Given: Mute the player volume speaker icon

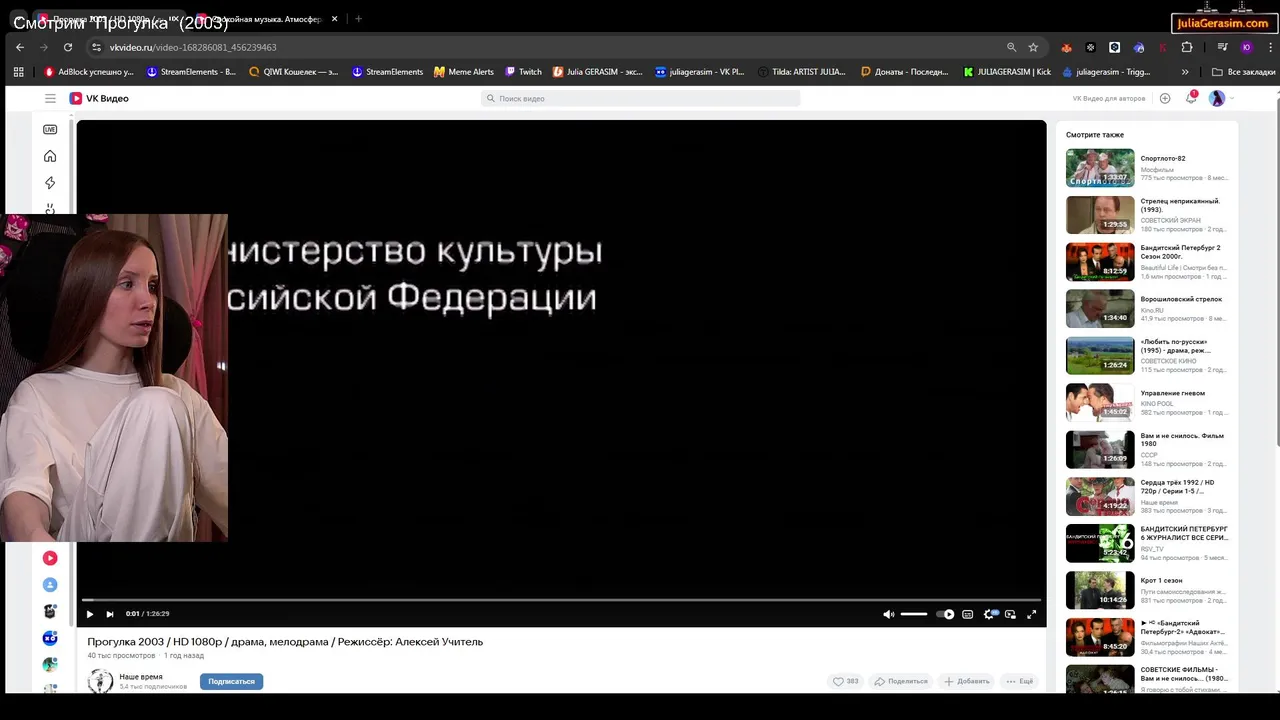Looking at the screenshot, I should tap(888, 614).
